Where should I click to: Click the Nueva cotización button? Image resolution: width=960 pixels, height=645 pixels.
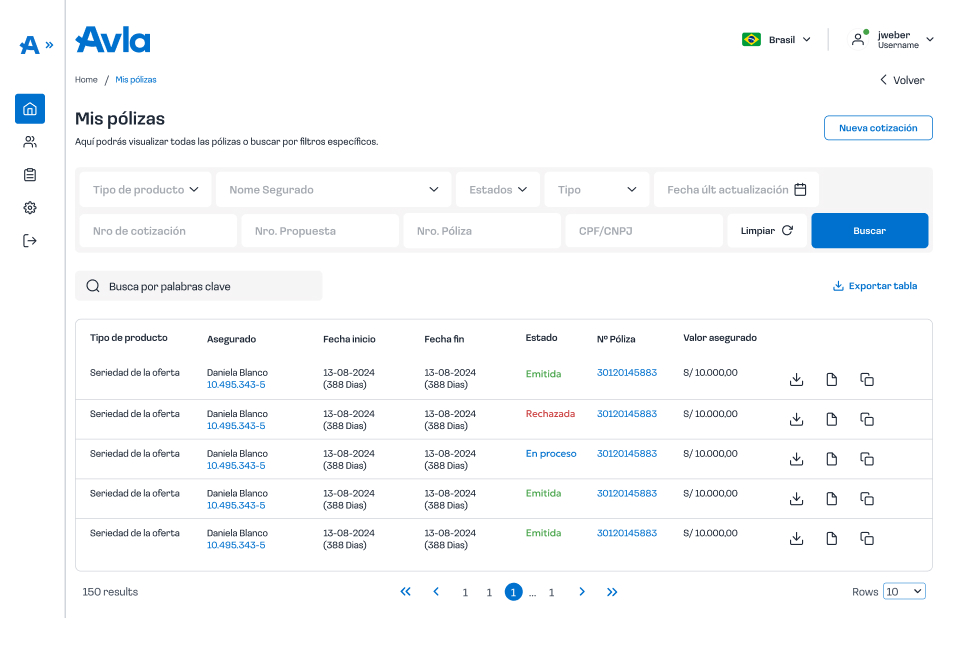(877, 128)
